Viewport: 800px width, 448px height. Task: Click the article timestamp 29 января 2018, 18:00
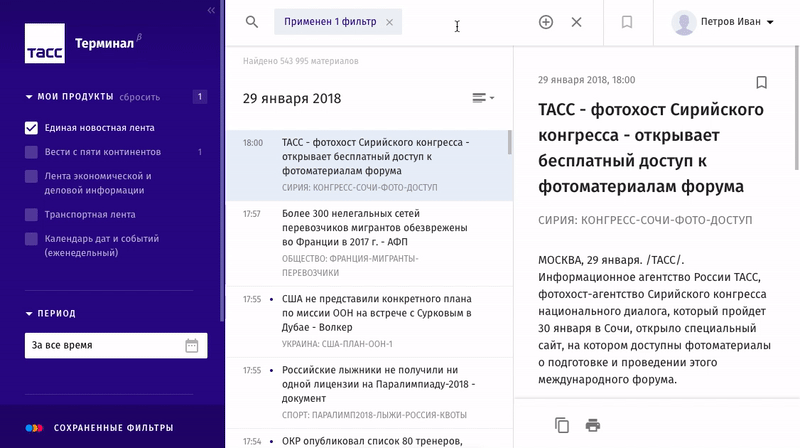(x=586, y=80)
